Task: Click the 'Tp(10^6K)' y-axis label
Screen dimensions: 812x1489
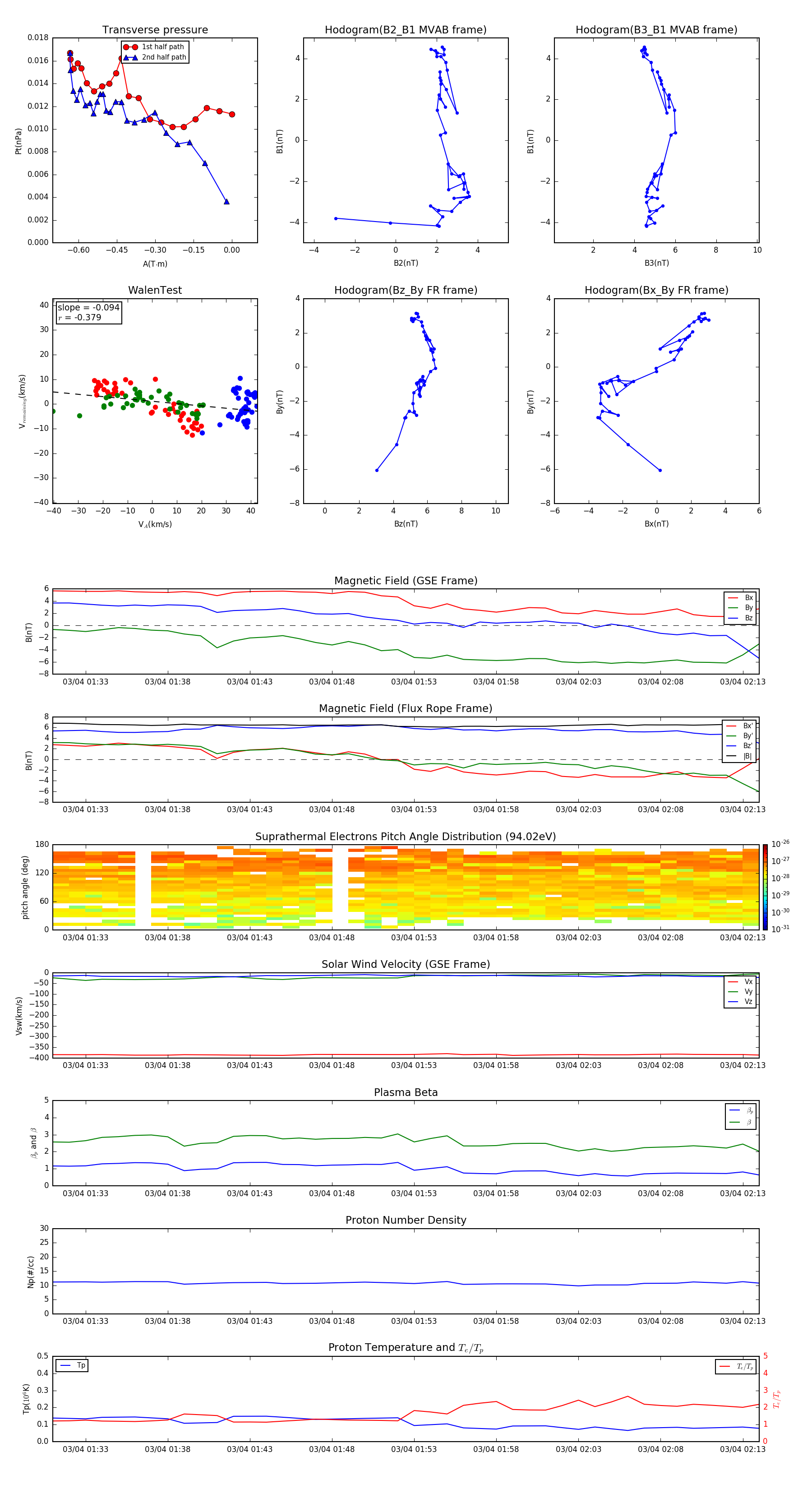Action: 26,1399
